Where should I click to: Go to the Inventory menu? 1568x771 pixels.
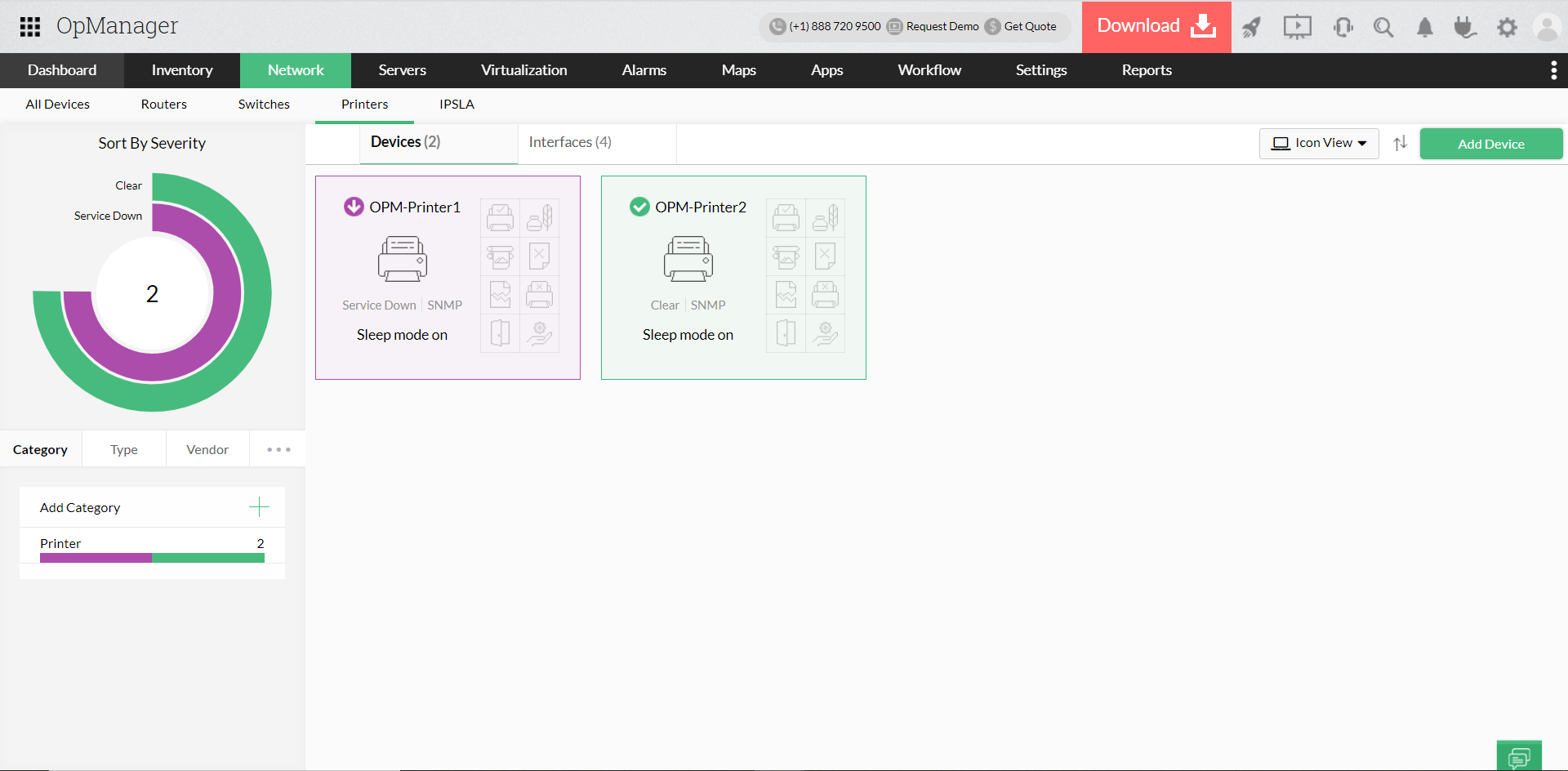click(182, 71)
